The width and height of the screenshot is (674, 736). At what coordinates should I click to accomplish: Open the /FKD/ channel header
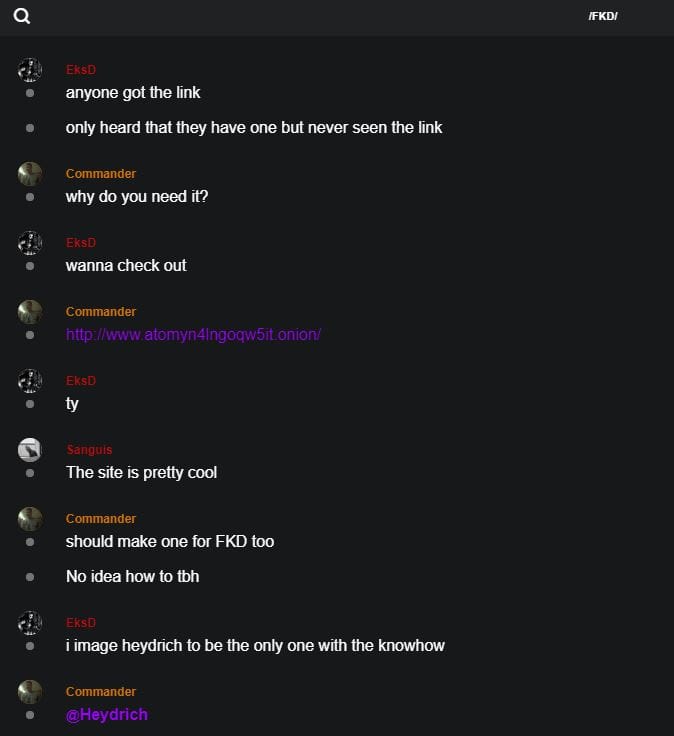[603, 16]
